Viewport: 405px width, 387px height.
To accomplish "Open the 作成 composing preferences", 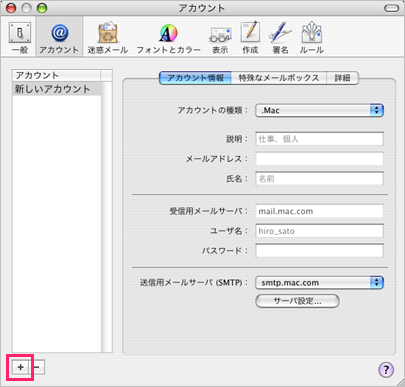I will pyautogui.click(x=250, y=38).
